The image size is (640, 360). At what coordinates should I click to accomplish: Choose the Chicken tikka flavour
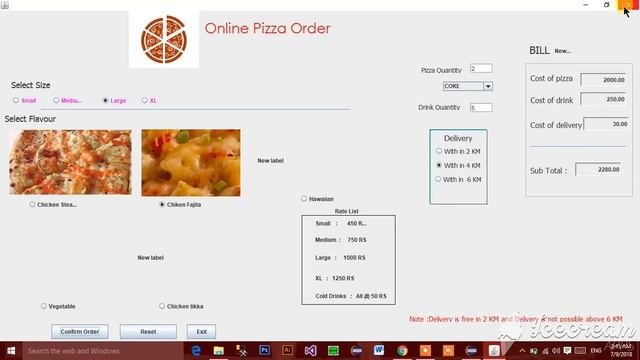point(181,306)
